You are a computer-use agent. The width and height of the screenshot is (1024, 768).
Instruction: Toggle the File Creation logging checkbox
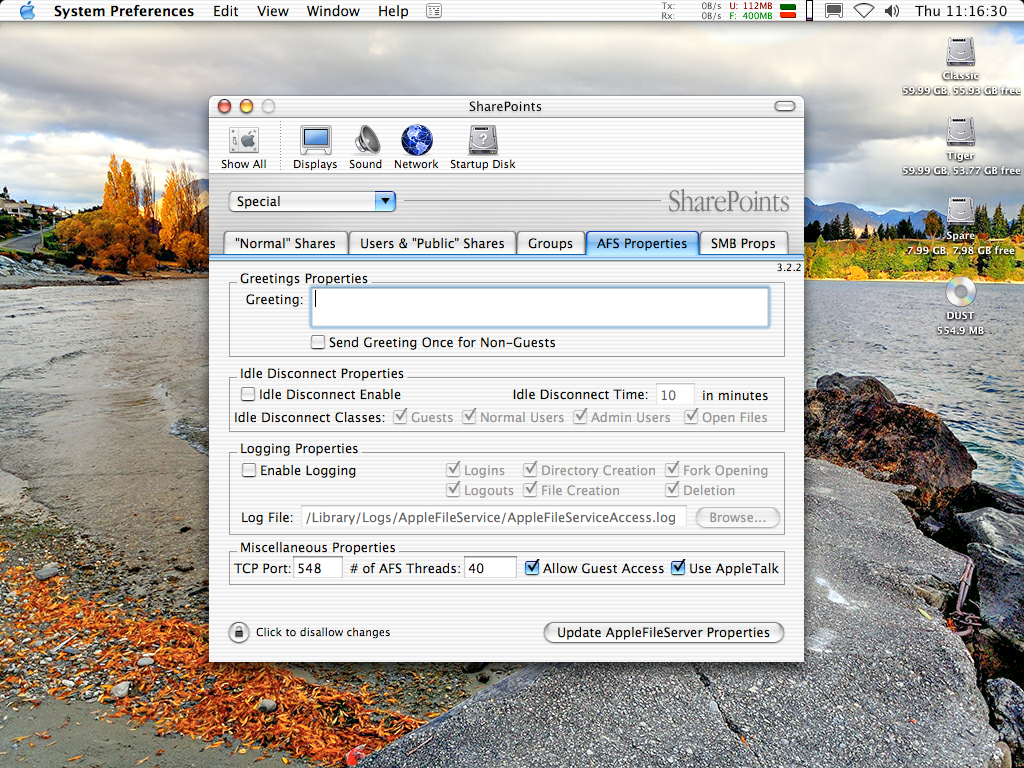(530, 489)
